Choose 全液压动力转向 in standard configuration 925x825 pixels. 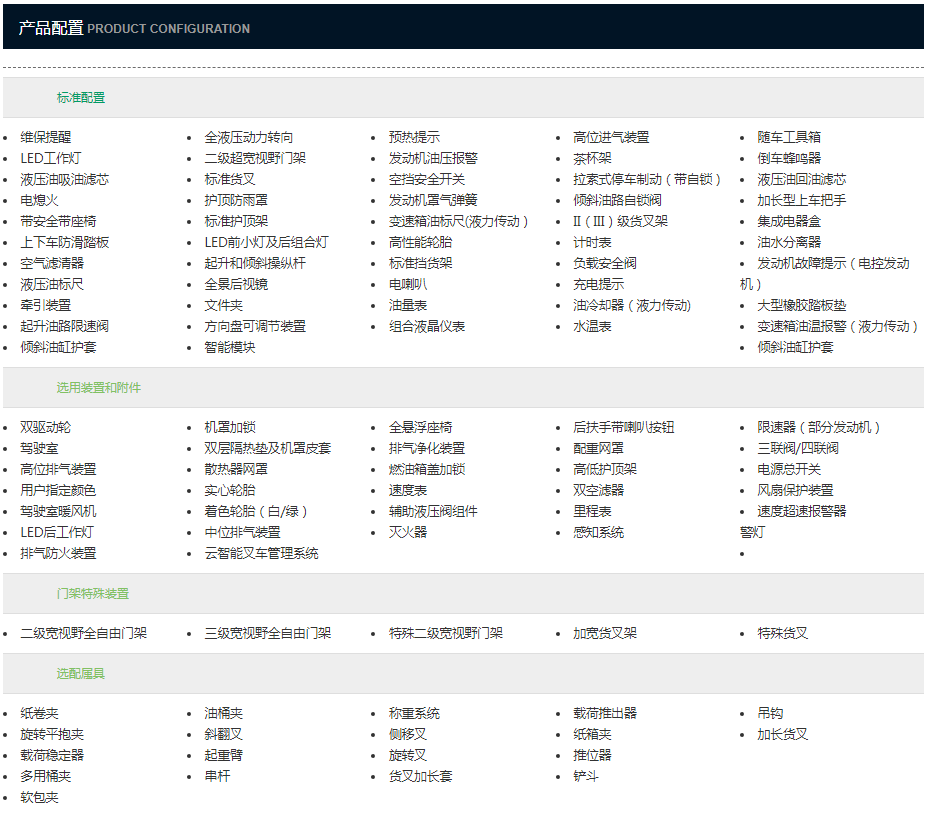(249, 137)
